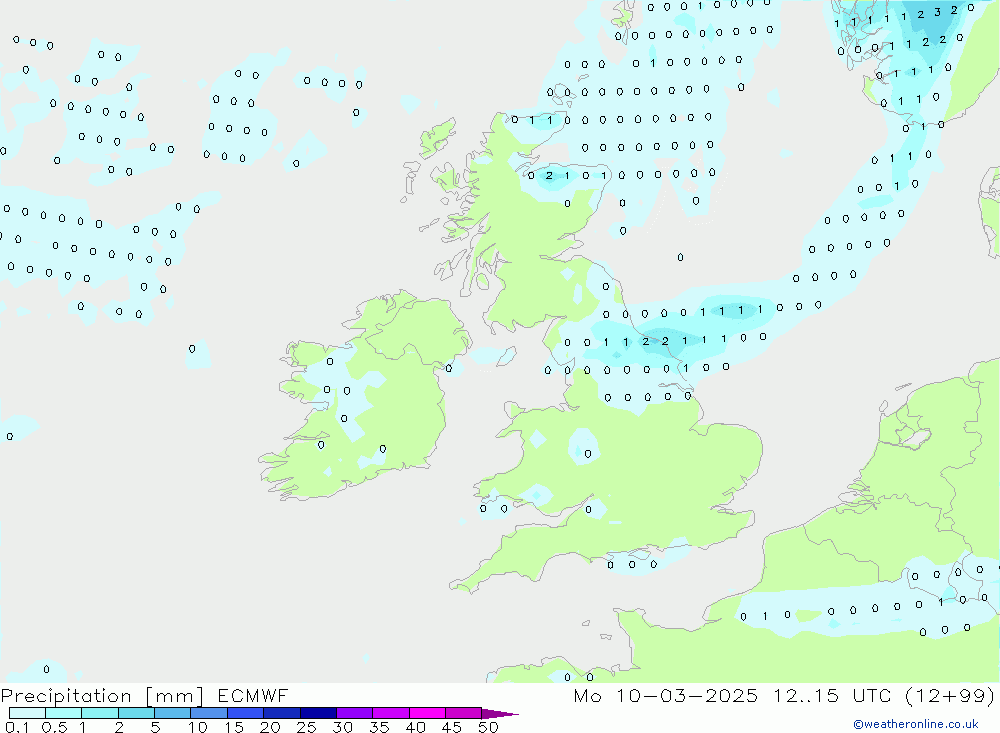Viewport: 1000px width, 733px height.
Task: Click the 0.5–1 mm legend color box
Action: coord(63,713)
